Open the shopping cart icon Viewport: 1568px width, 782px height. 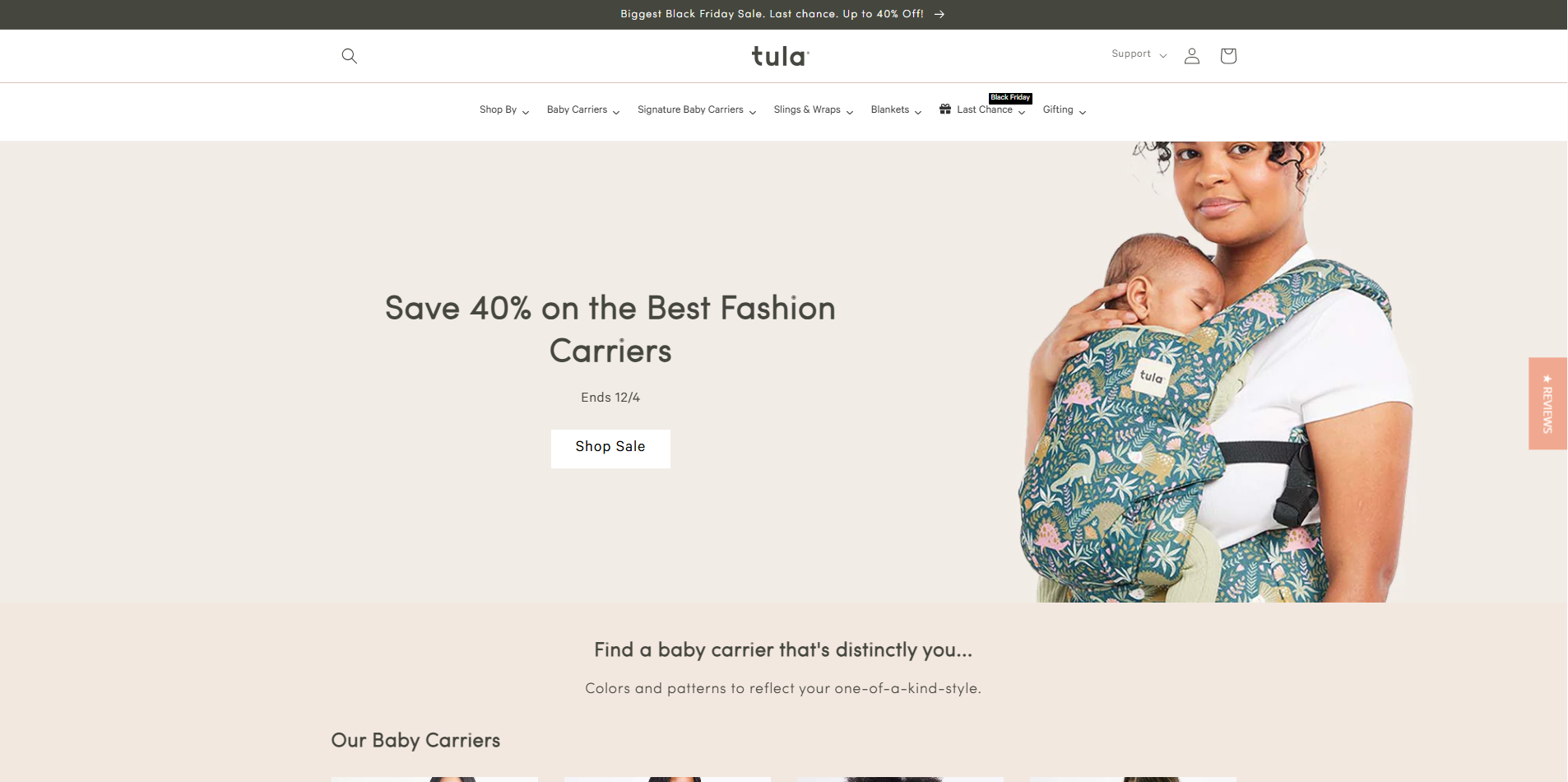tap(1228, 55)
